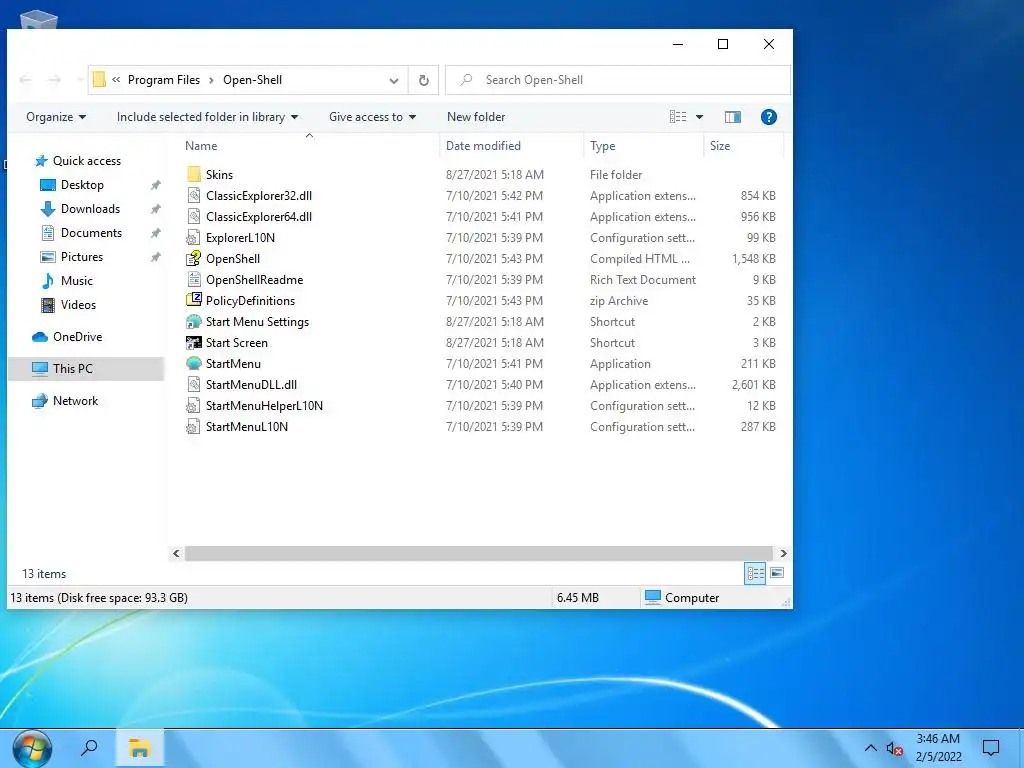
Task: Select Quick access in the navigation pane
Action: 86,161
